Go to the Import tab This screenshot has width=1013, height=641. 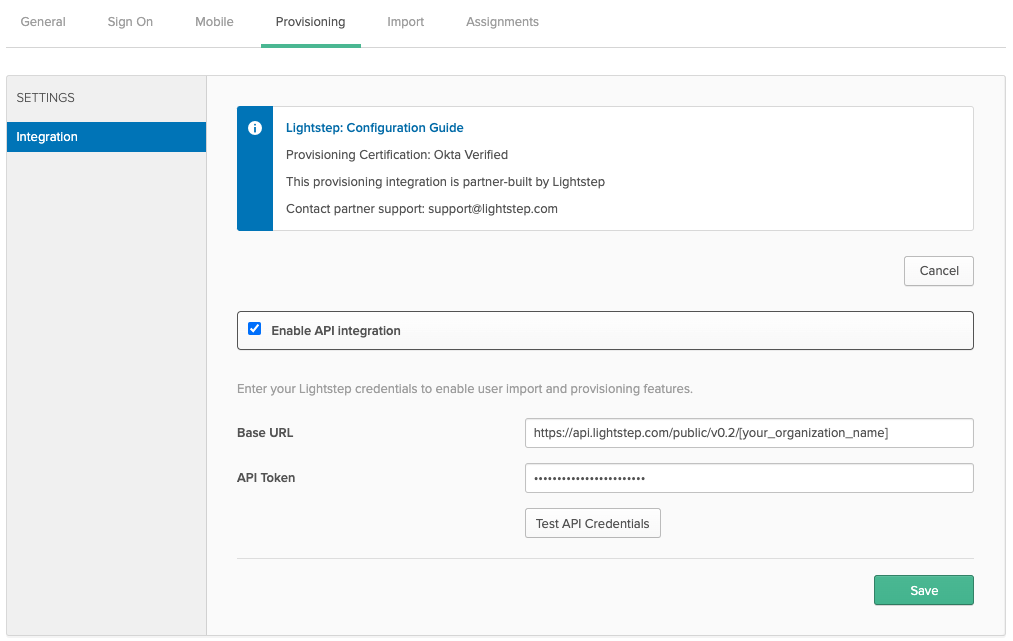point(405,22)
